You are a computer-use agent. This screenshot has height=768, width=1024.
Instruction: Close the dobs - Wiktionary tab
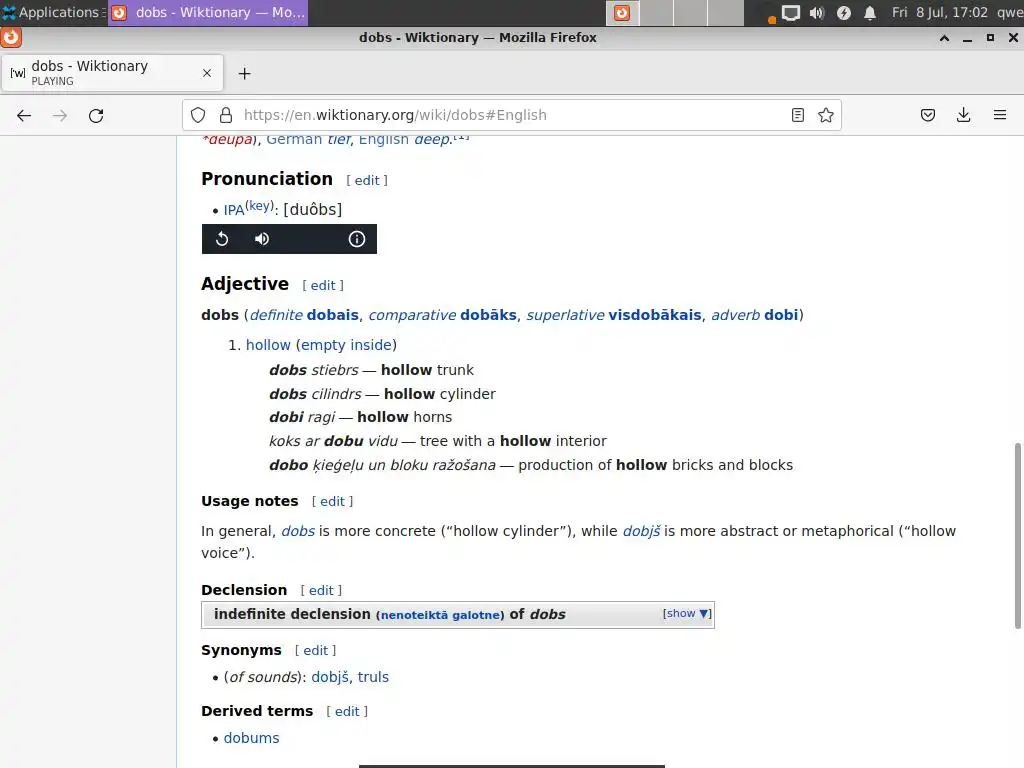click(x=207, y=73)
